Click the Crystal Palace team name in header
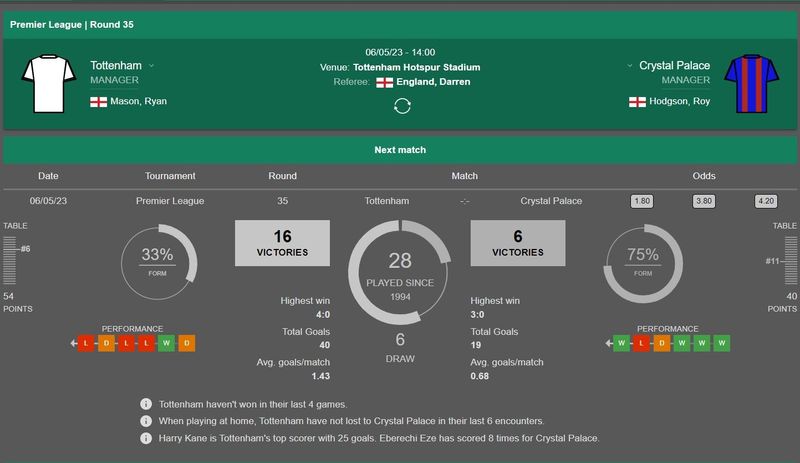The image size is (800, 463). [674, 65]
